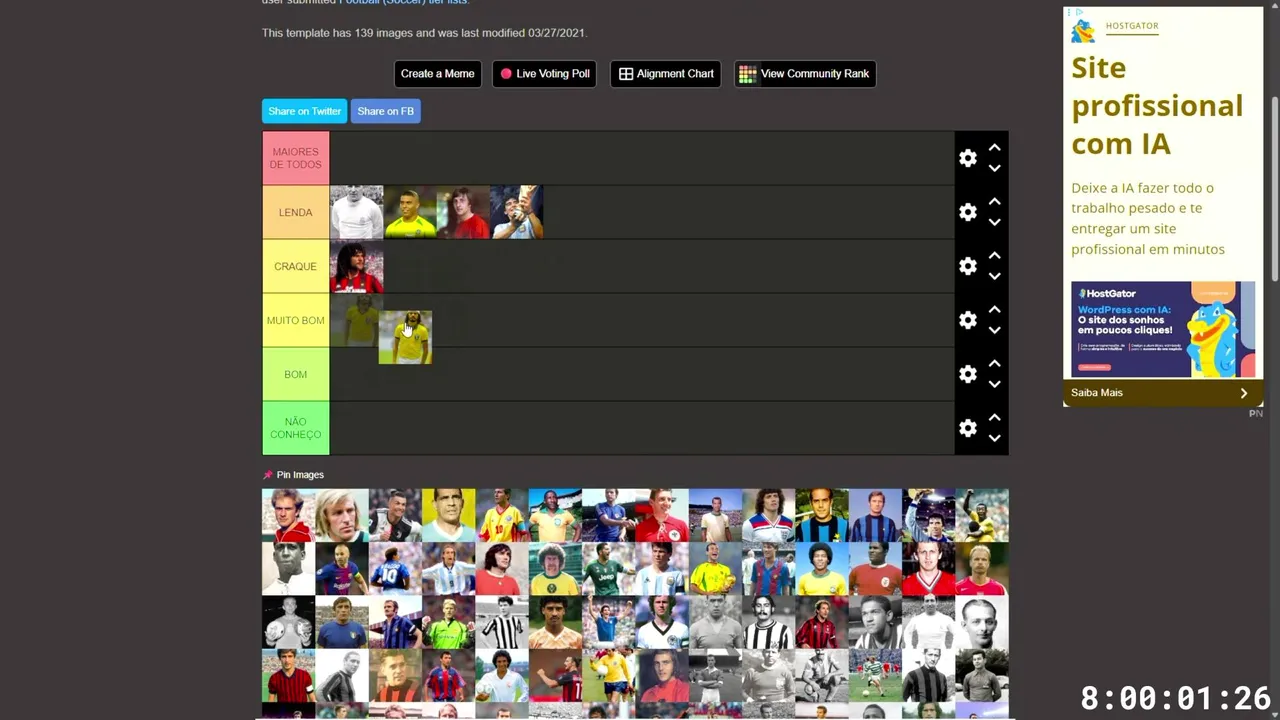Viewport: 1280px width, 720px height.
Task: Move LENDA row up arrow
Action: [994, 201]
